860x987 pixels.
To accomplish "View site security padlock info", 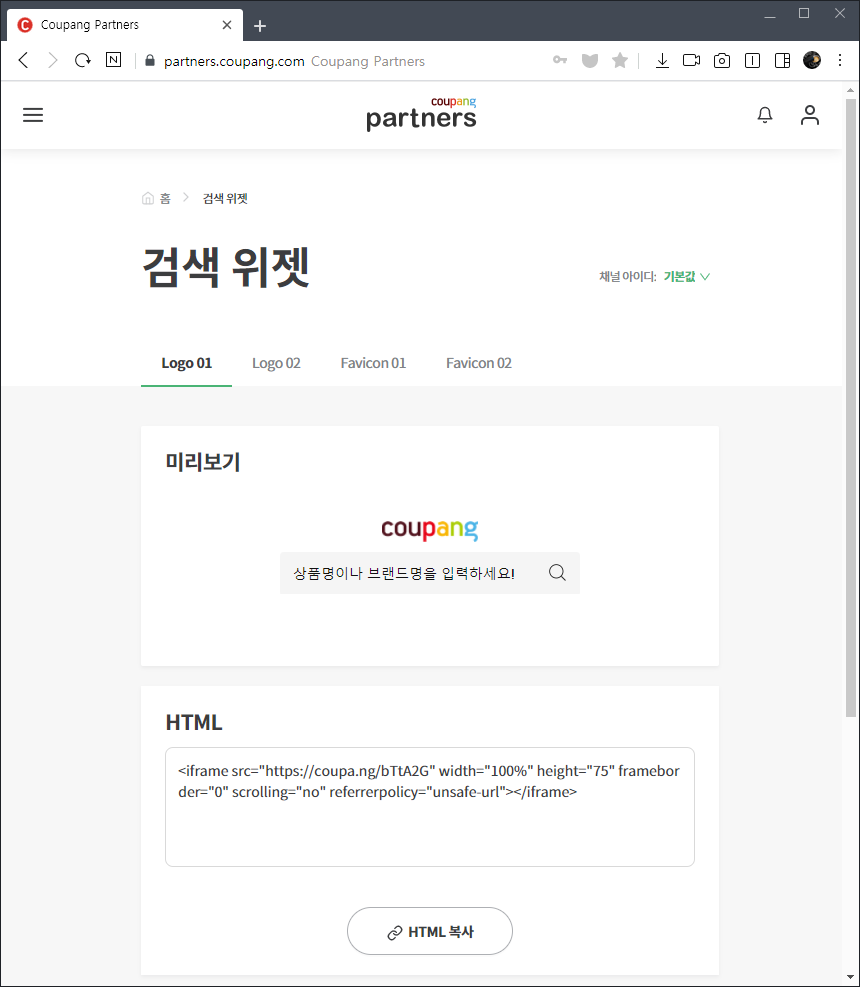I will (150, 60).
